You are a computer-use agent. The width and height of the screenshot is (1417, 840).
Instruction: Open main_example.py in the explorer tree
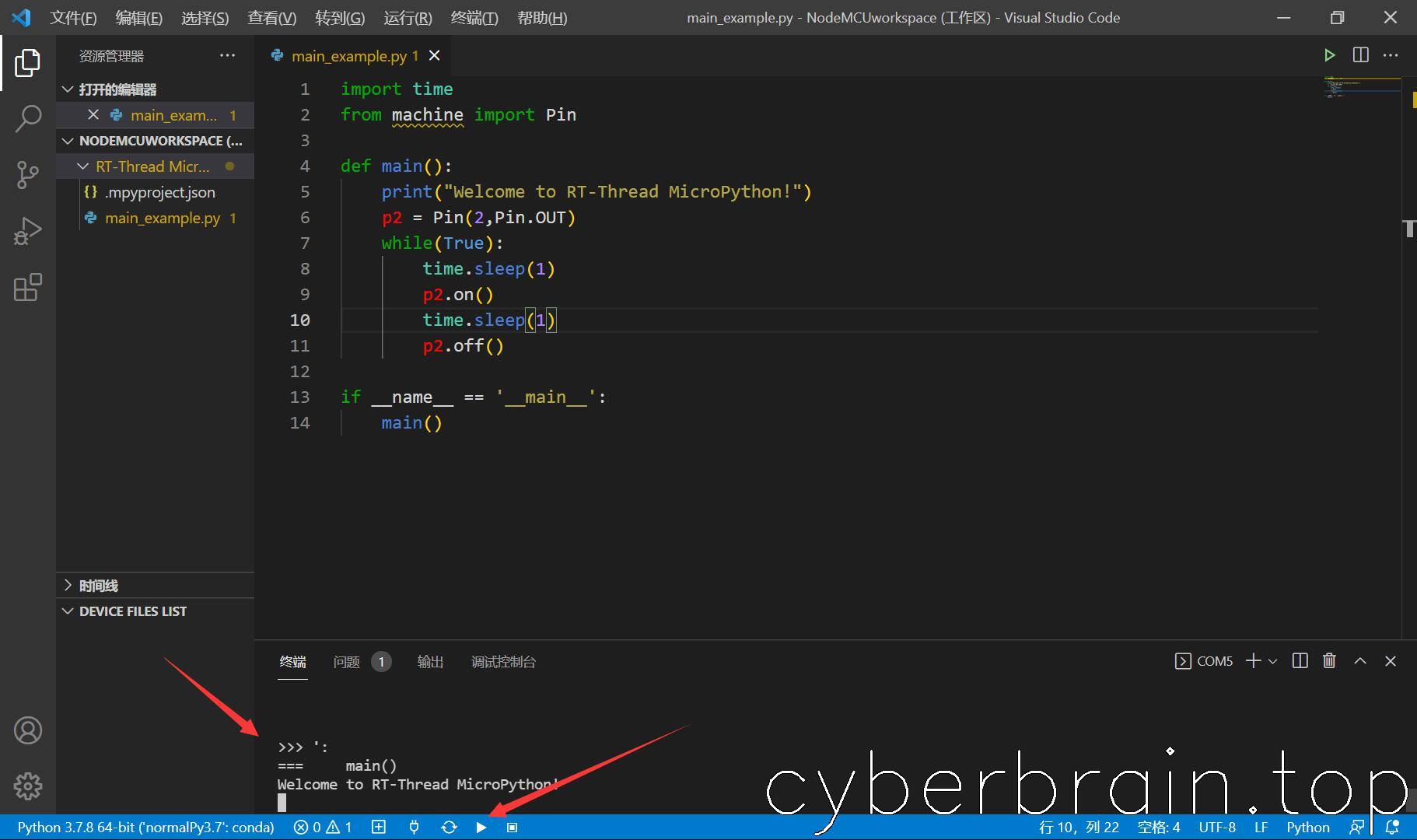(156, 218)
